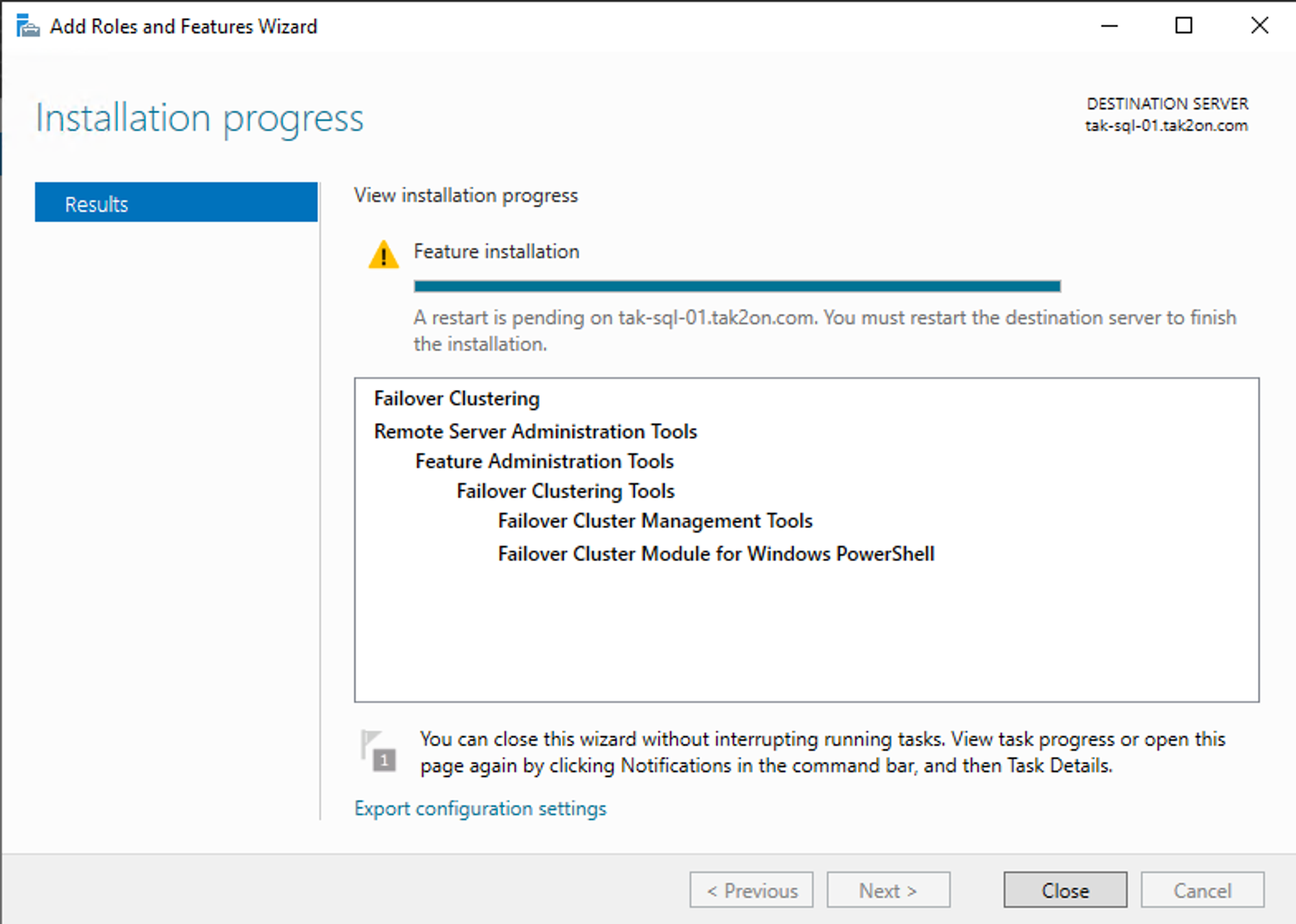Screen dimensions: 1296x924
Task: Close window with the X button
Action: click(1259, 27)
